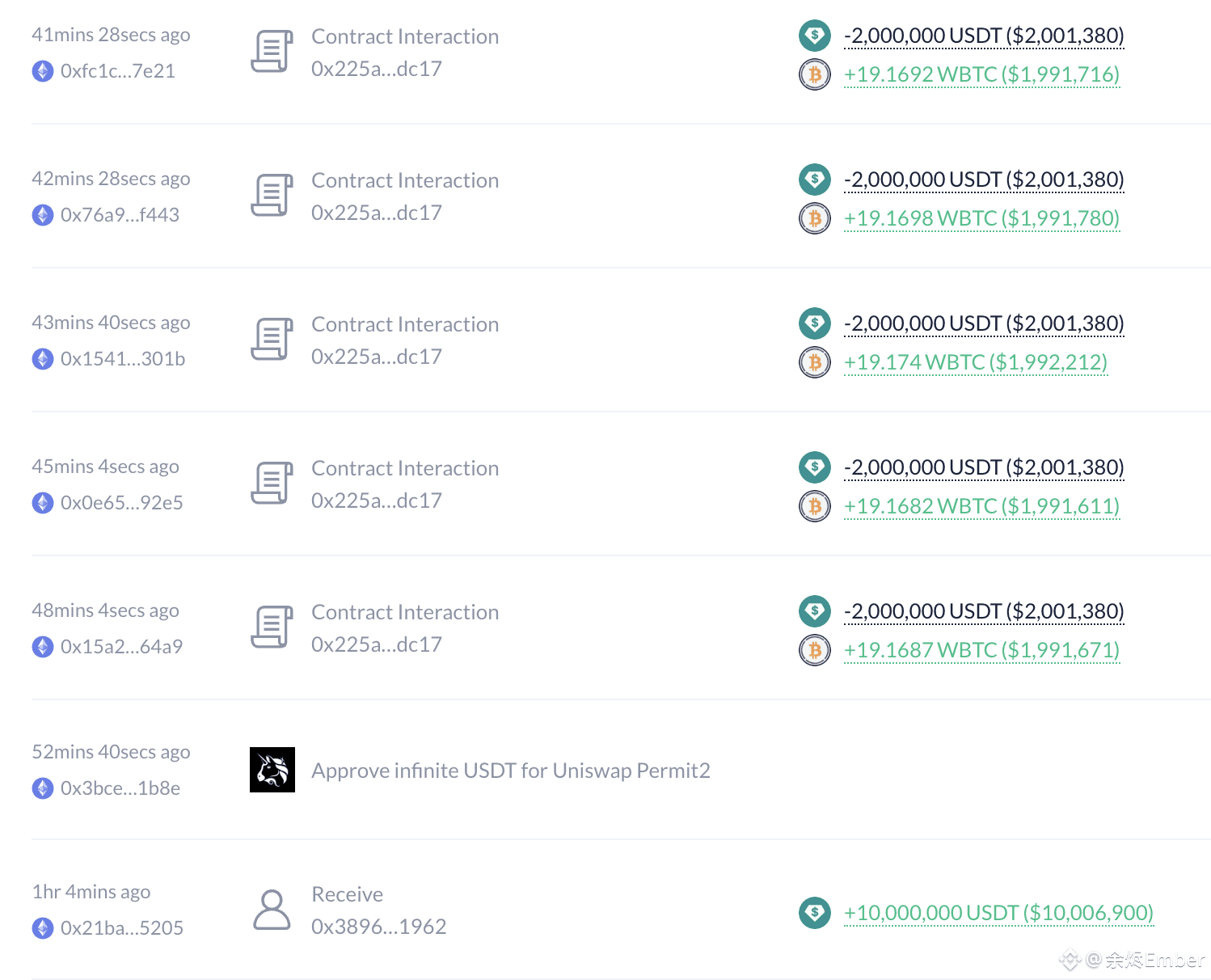This screenshot has height=980, width=1211.
Task: Open transaction hash 0x21ba...5205
Action: 122,928
